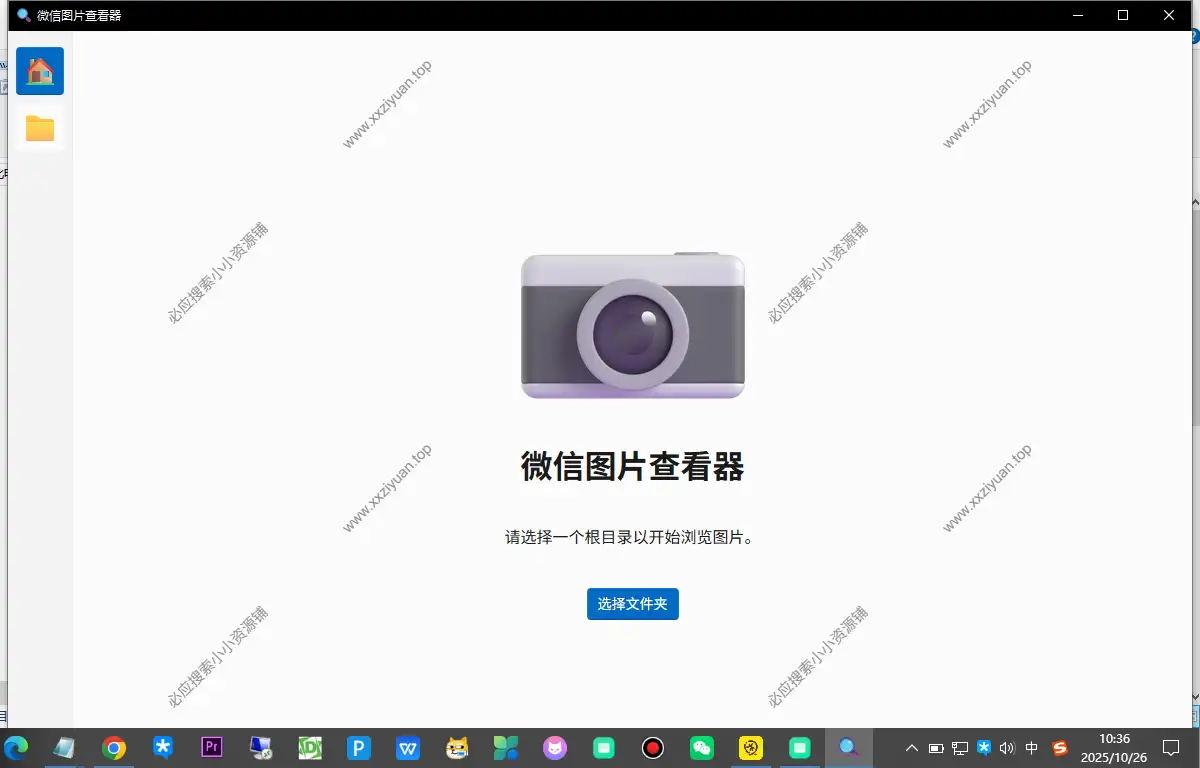This screenshot has width=1200, height=768.
Task: Click the red record button taskbar icon
Action: [653, 748]
